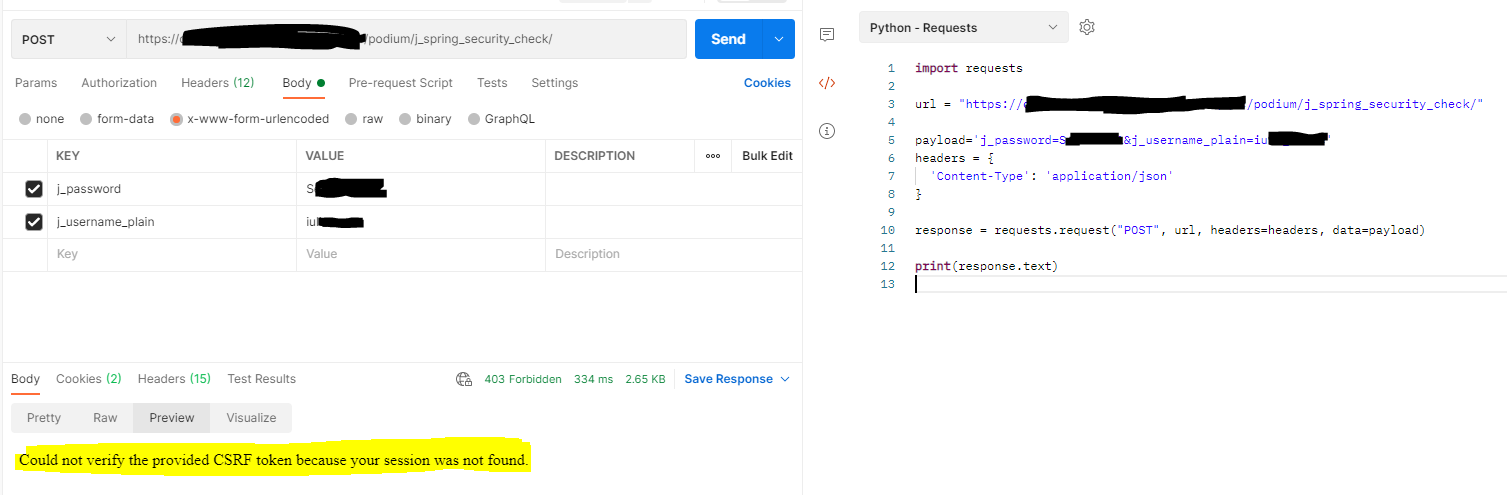
Task: Open code generation settings gear icon
Action: [x=1087, y=28]
